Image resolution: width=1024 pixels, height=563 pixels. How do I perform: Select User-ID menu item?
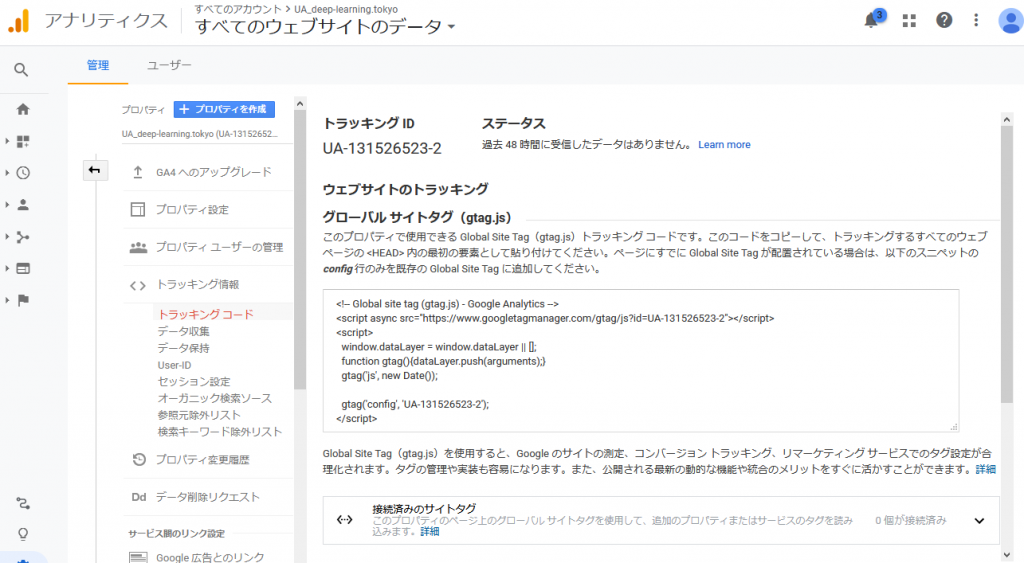pos(174,365)
